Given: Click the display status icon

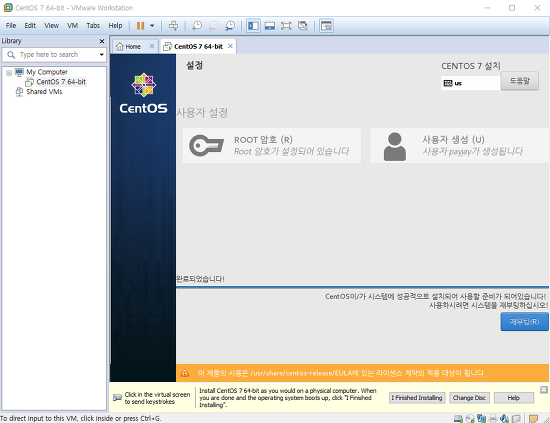Looking at the screenshot, I should 516,418.
